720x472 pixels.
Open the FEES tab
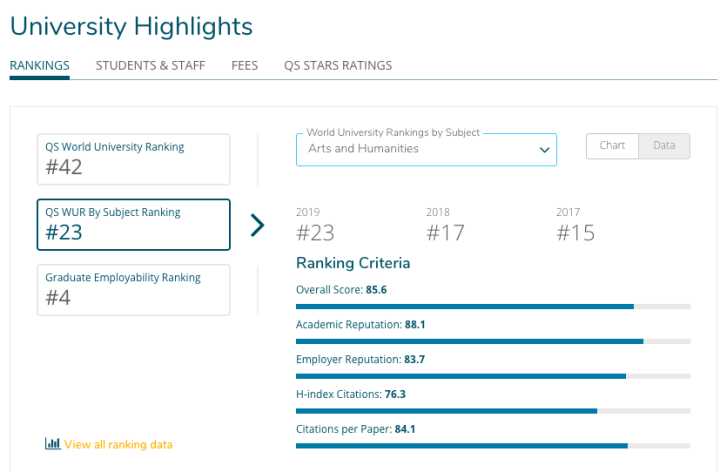pyautogui.click(x=244, y=66)
